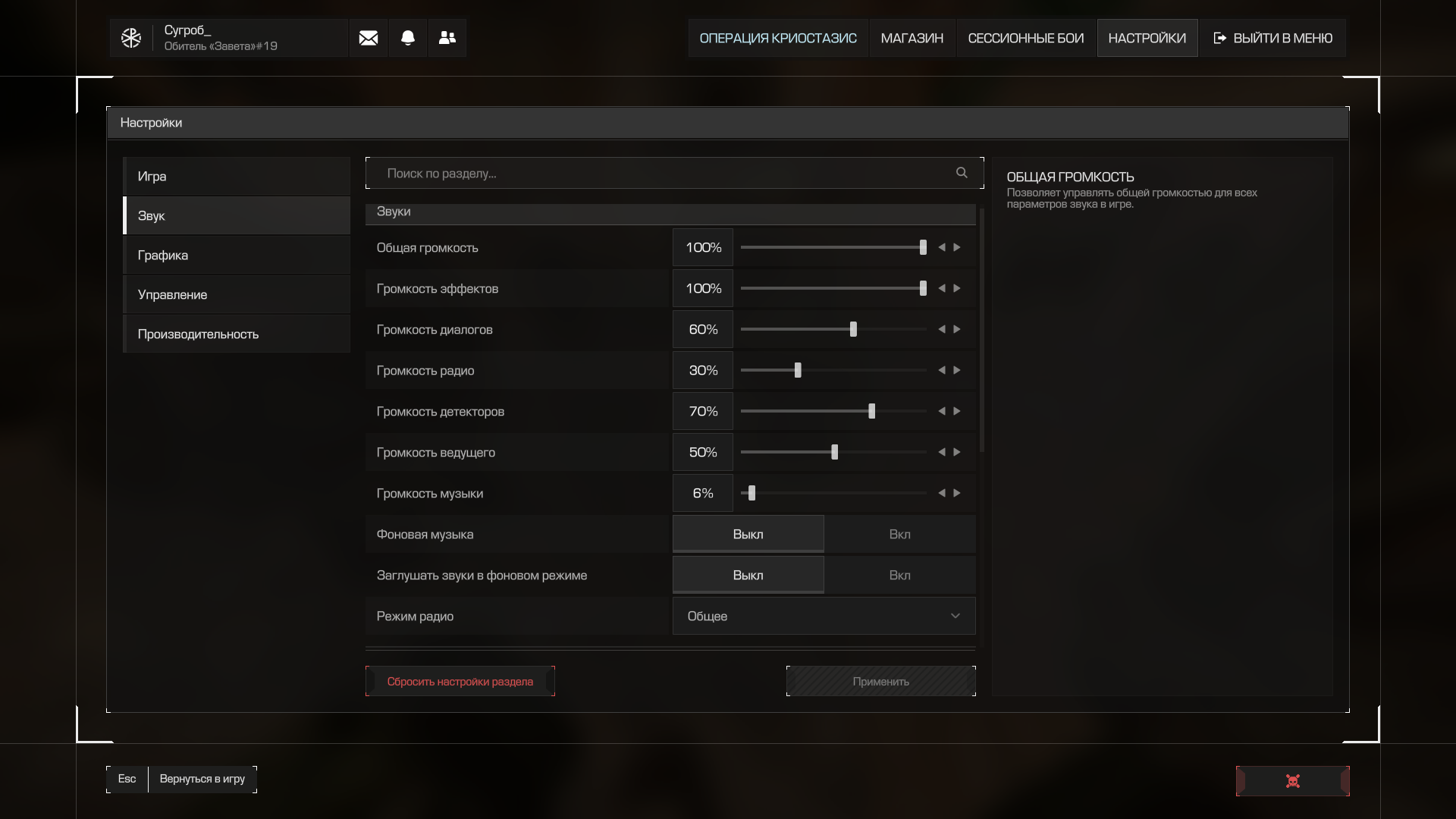
Task: Open Сессионные бои menu
Action: pos(1026,38)
